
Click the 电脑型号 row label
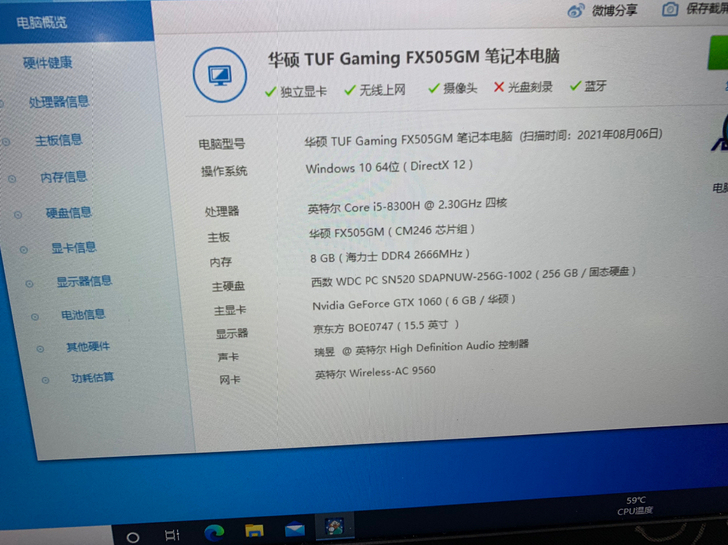click(x=222, y=144)
